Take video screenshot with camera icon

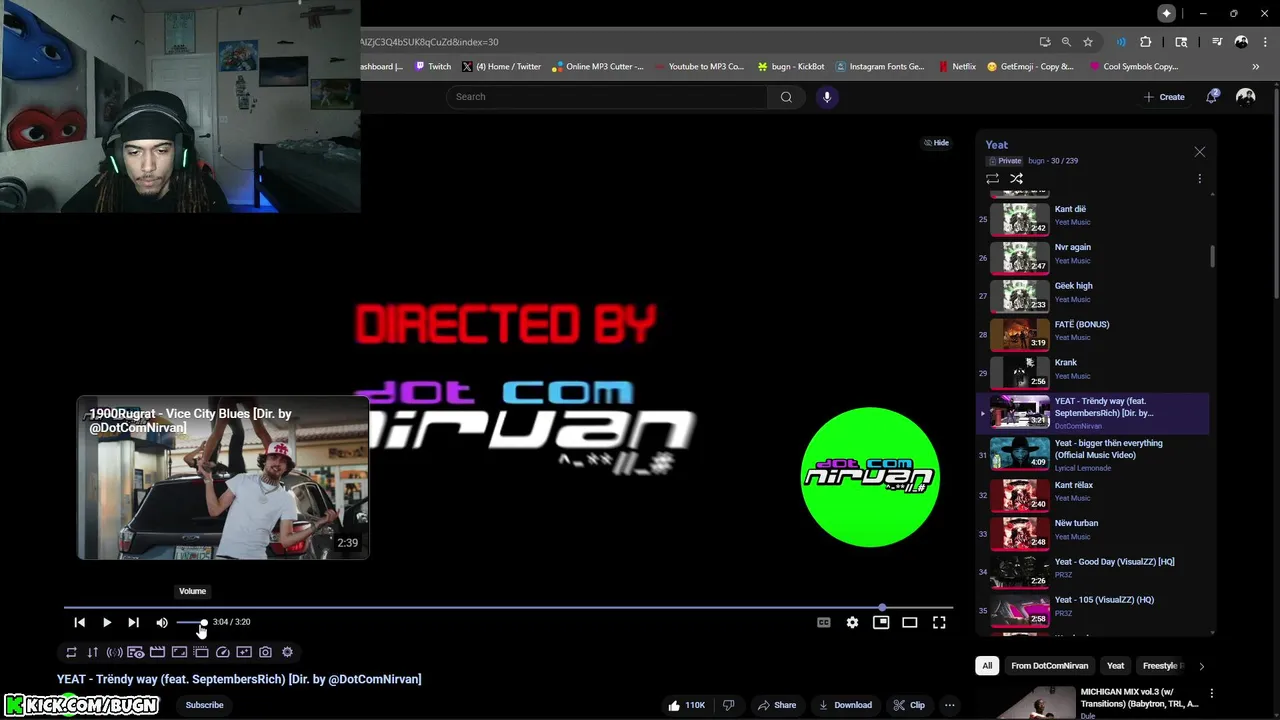pyautogui.click(x=265, y=652)
